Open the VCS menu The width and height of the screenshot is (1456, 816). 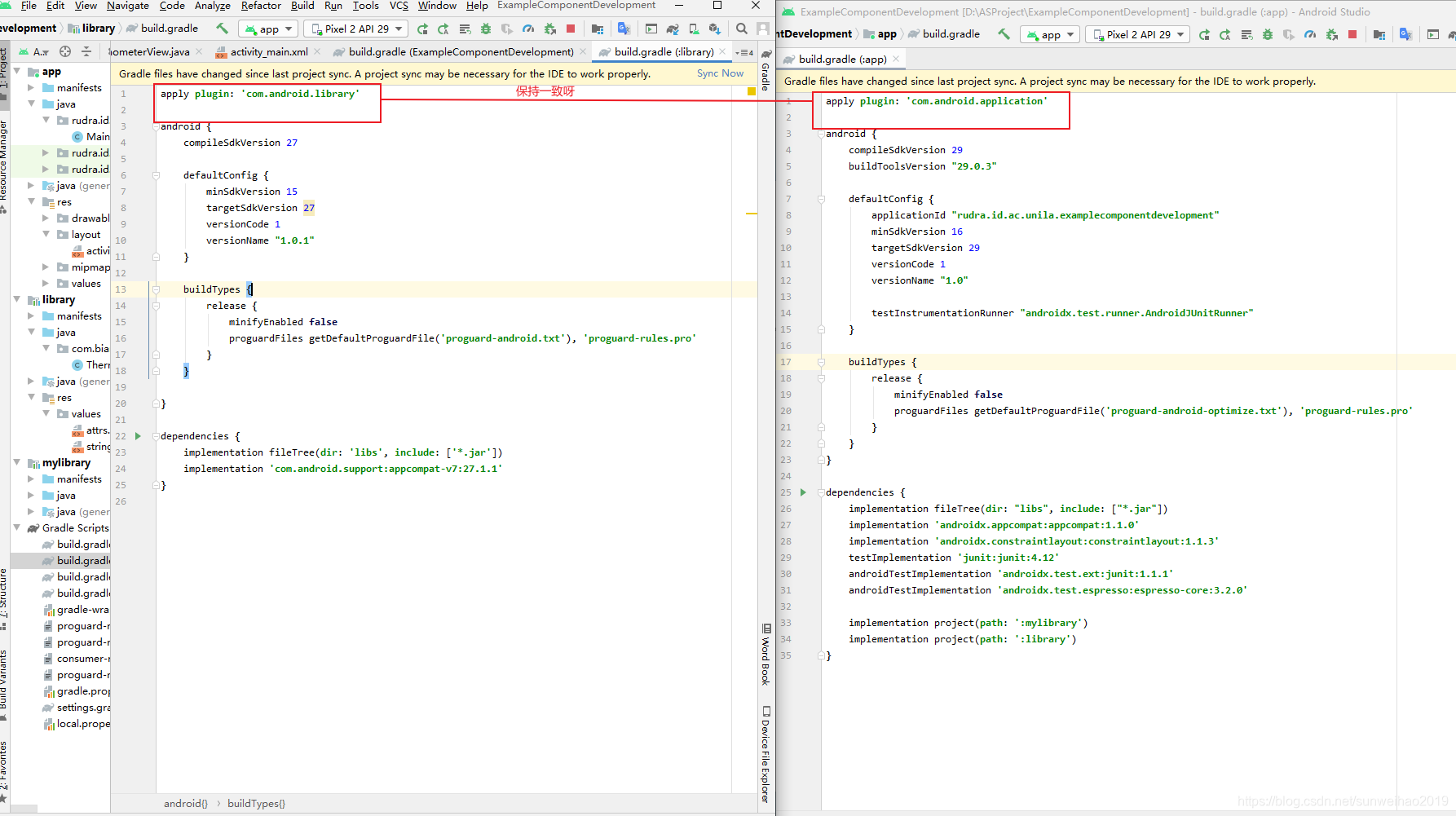(x=399, y=6)
